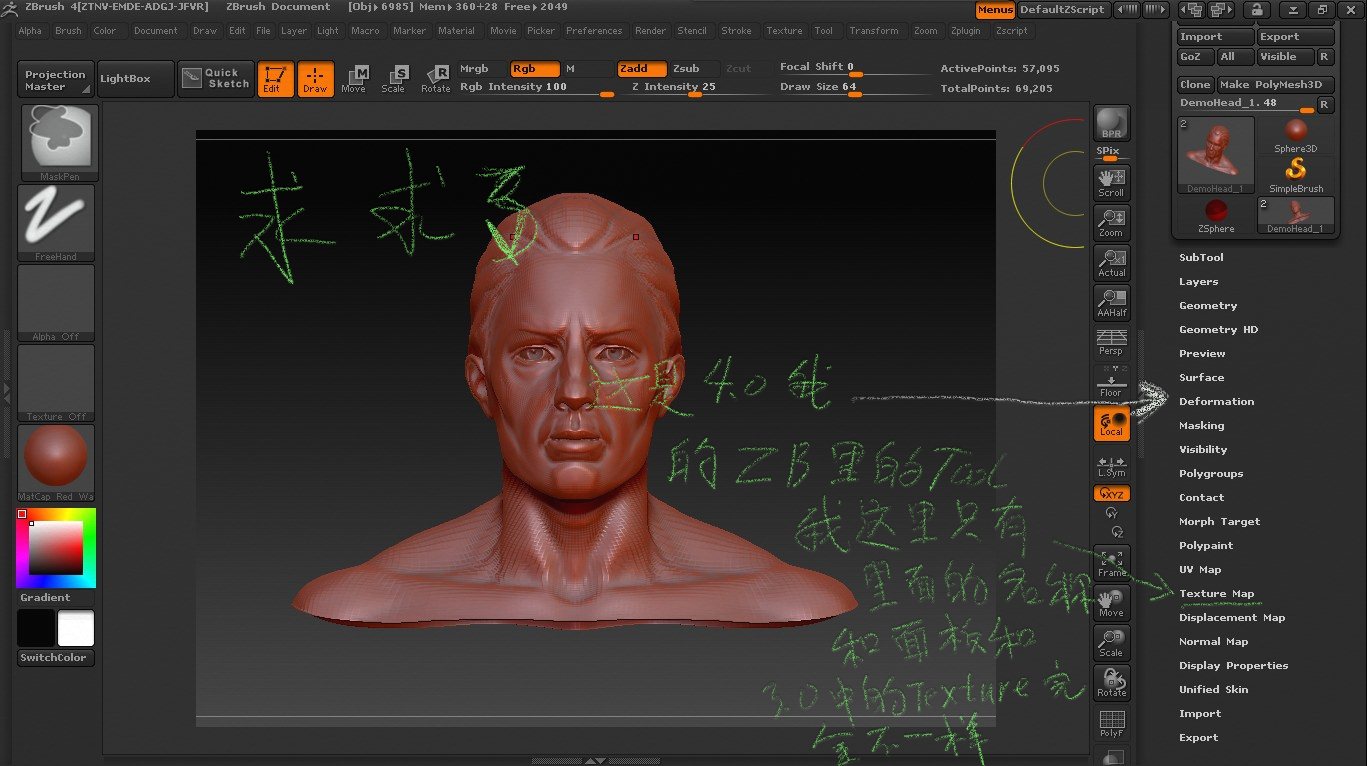Open the Alpha Off selector
The image size is (1367, 766).
click(56, 302)
